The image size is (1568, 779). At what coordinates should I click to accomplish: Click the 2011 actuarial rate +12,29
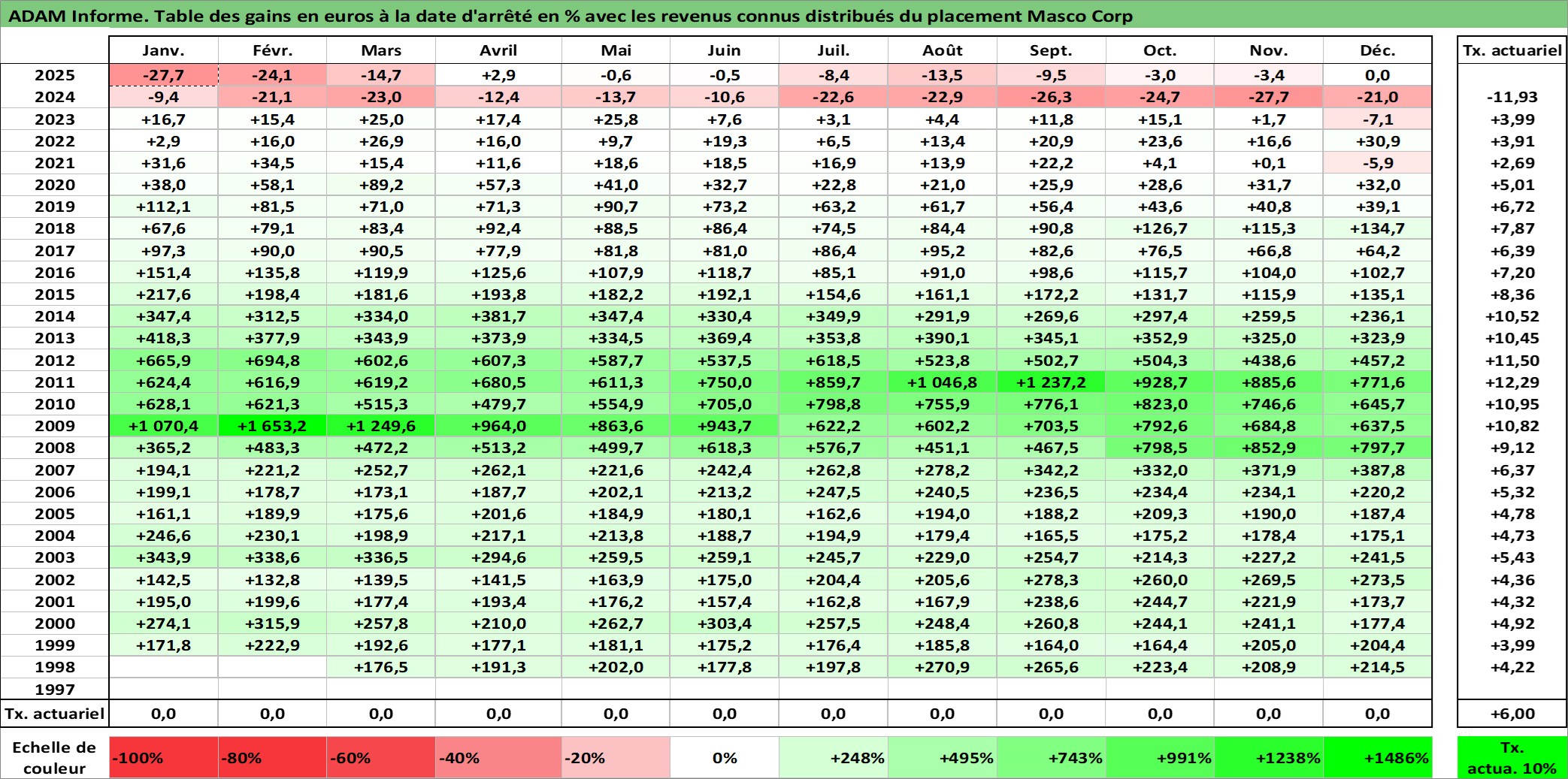1512,382
